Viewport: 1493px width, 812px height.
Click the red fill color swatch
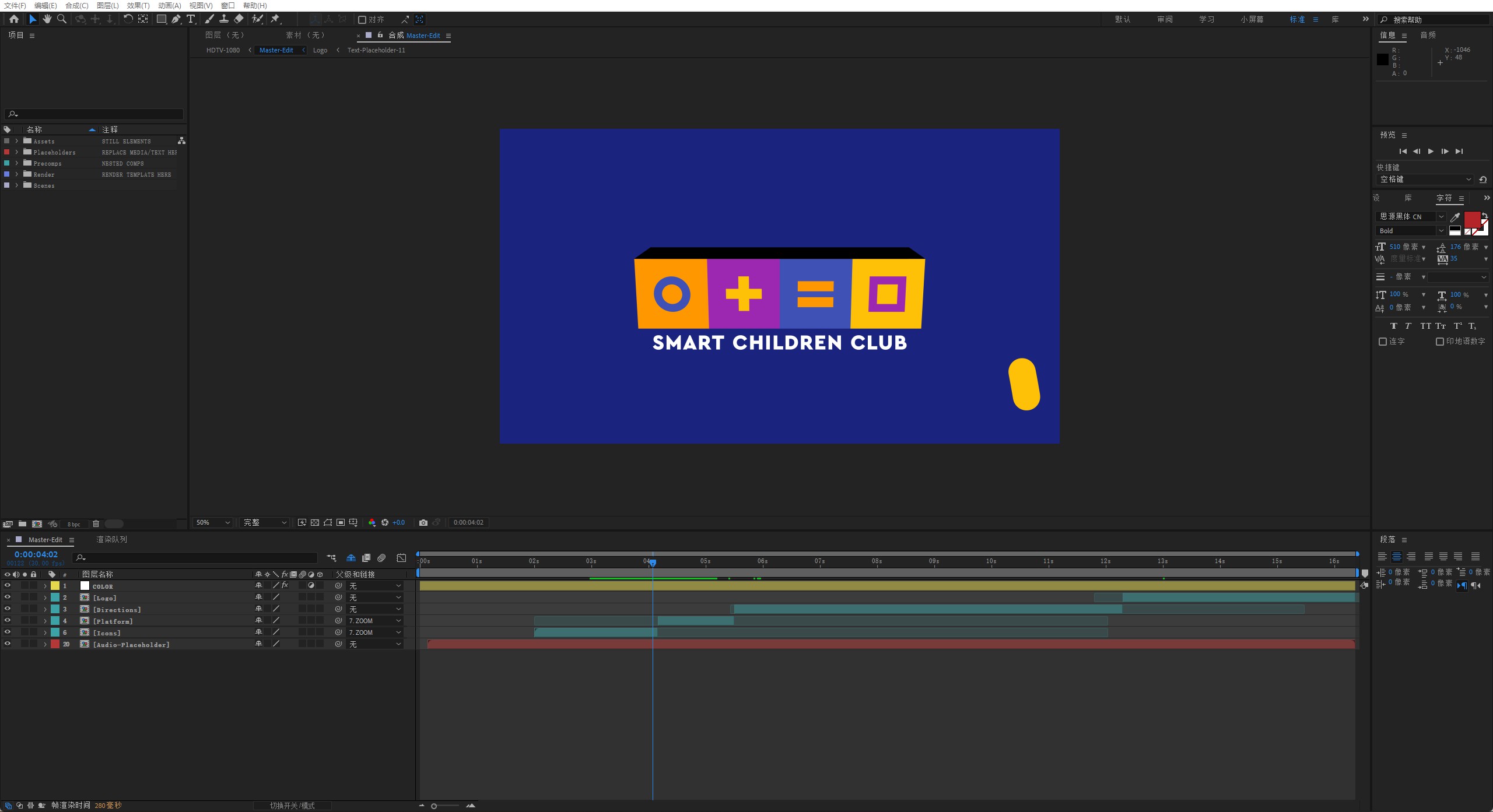1472,220
